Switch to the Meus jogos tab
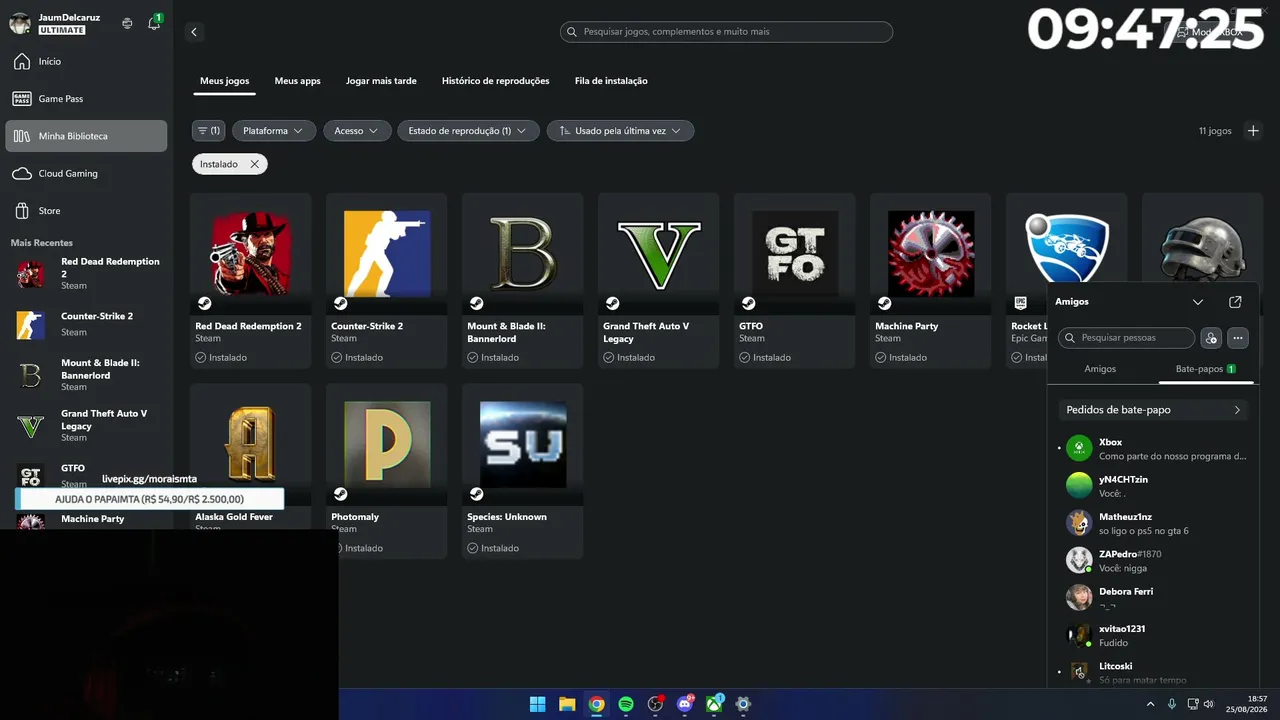Image resolution: width=1280 pixels, height=720 pixels. 225,81
